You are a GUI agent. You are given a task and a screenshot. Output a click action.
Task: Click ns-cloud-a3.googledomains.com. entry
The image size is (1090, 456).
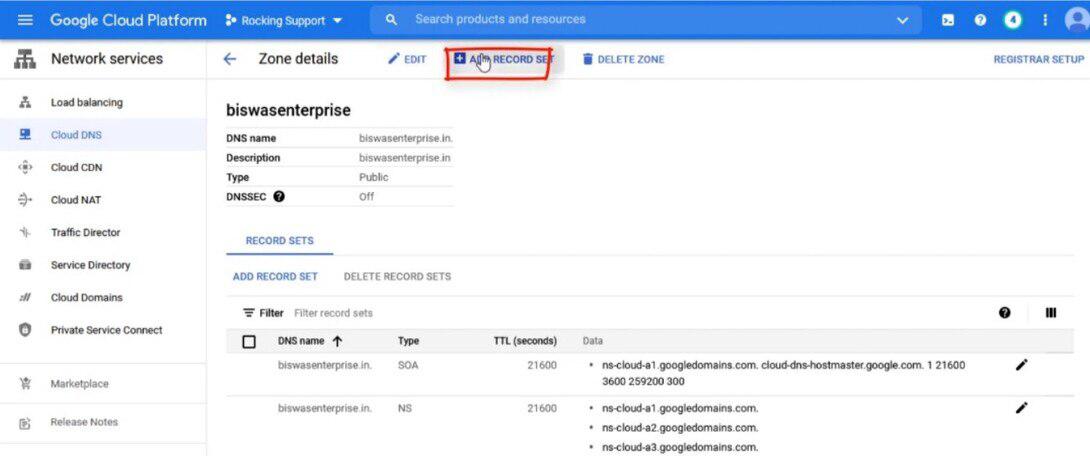pos(680,447)
